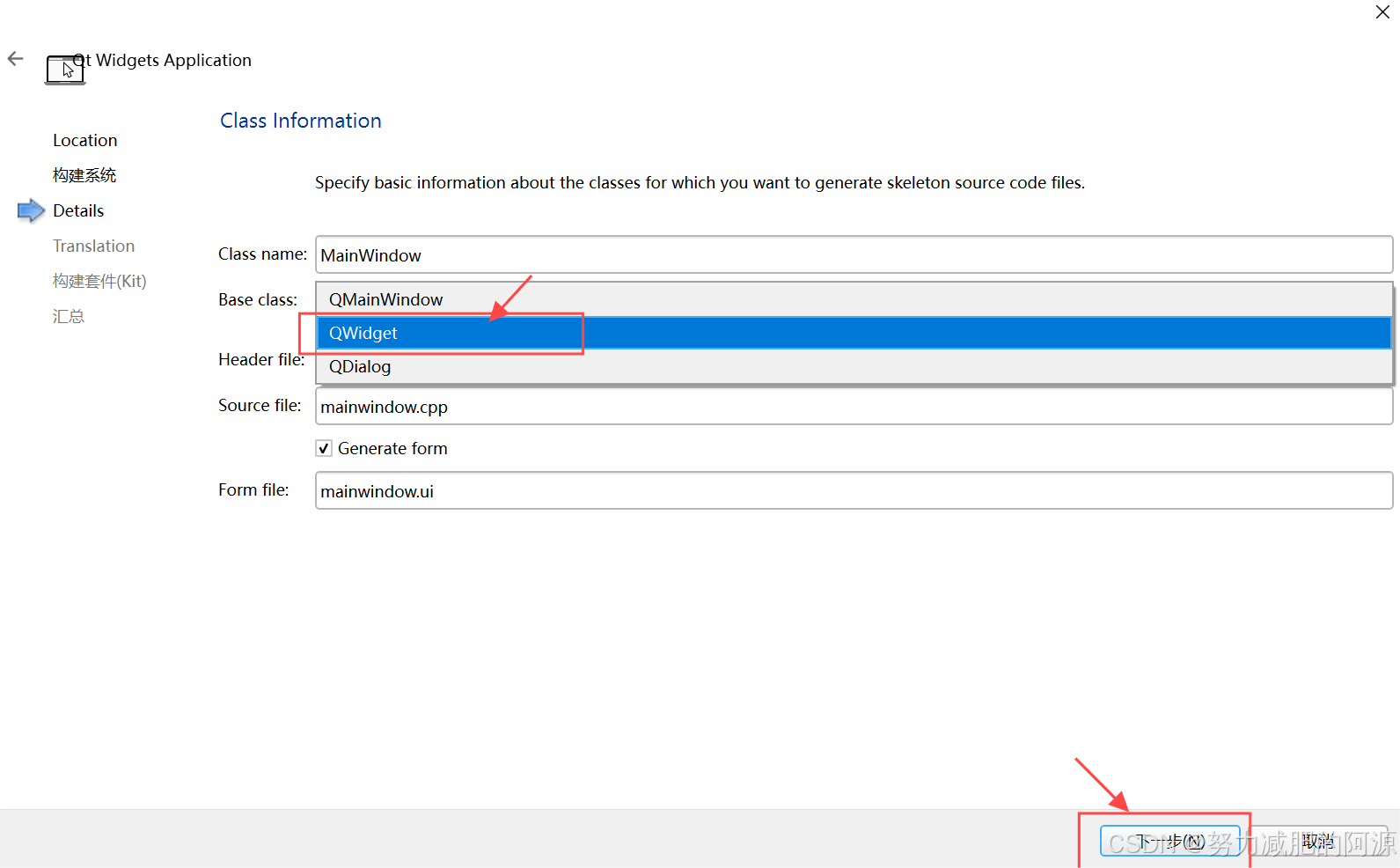Click the 下一步(N) next button
Screen dimensions: 1400x868
[1169, 842]
